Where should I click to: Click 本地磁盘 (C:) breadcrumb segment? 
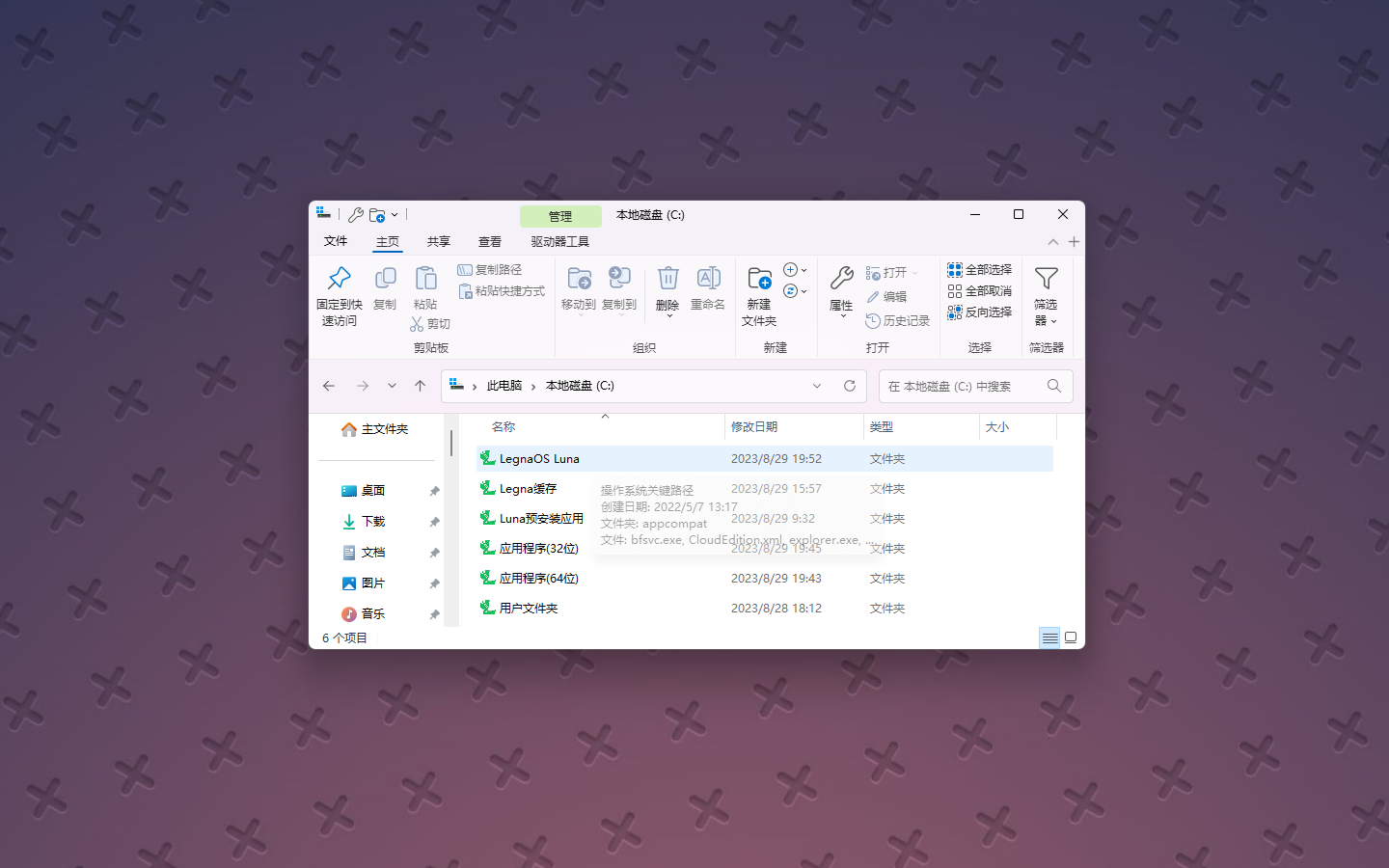(x=580, y=386)
